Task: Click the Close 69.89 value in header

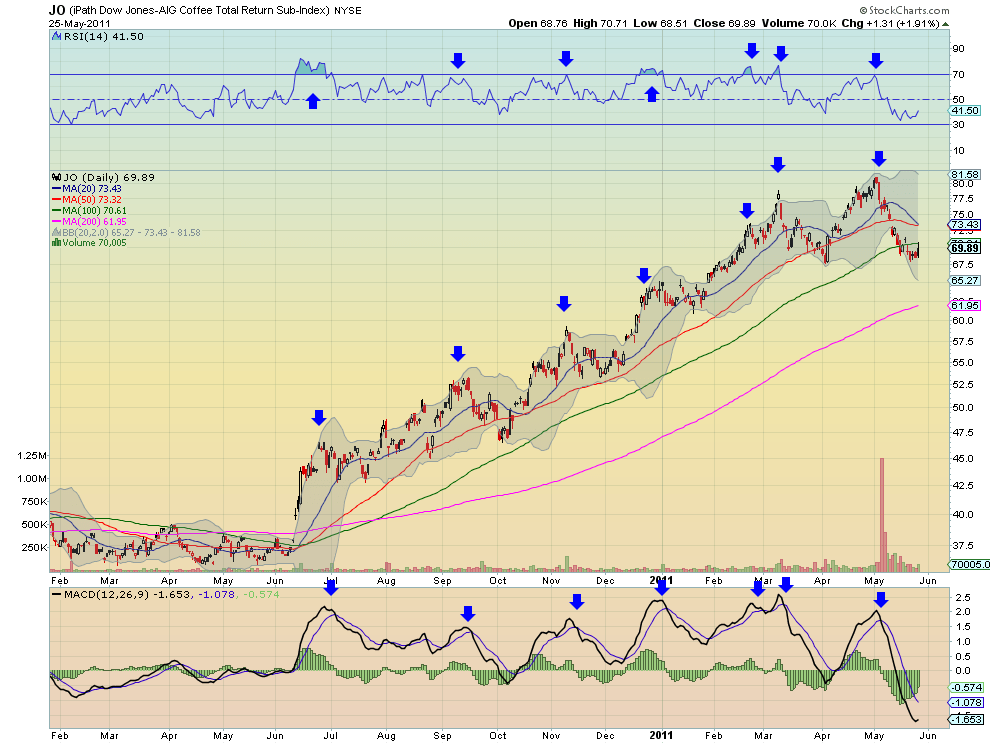Action: click(724, 23)
